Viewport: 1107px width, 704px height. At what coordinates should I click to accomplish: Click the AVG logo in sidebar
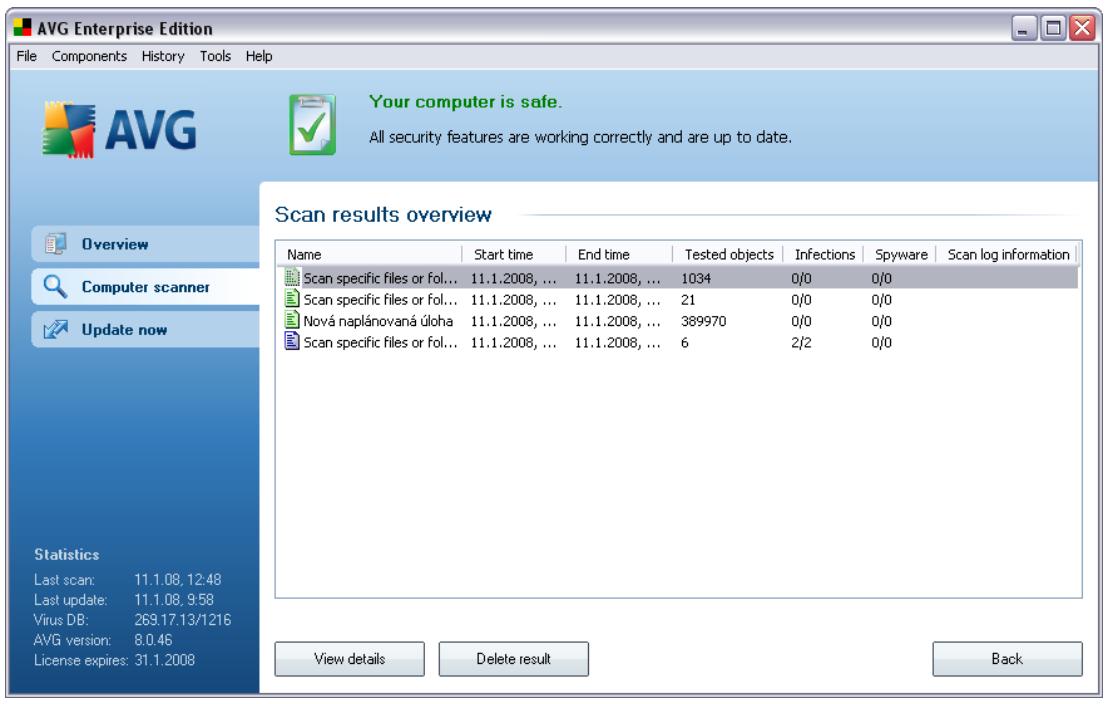tap(119, 130)
